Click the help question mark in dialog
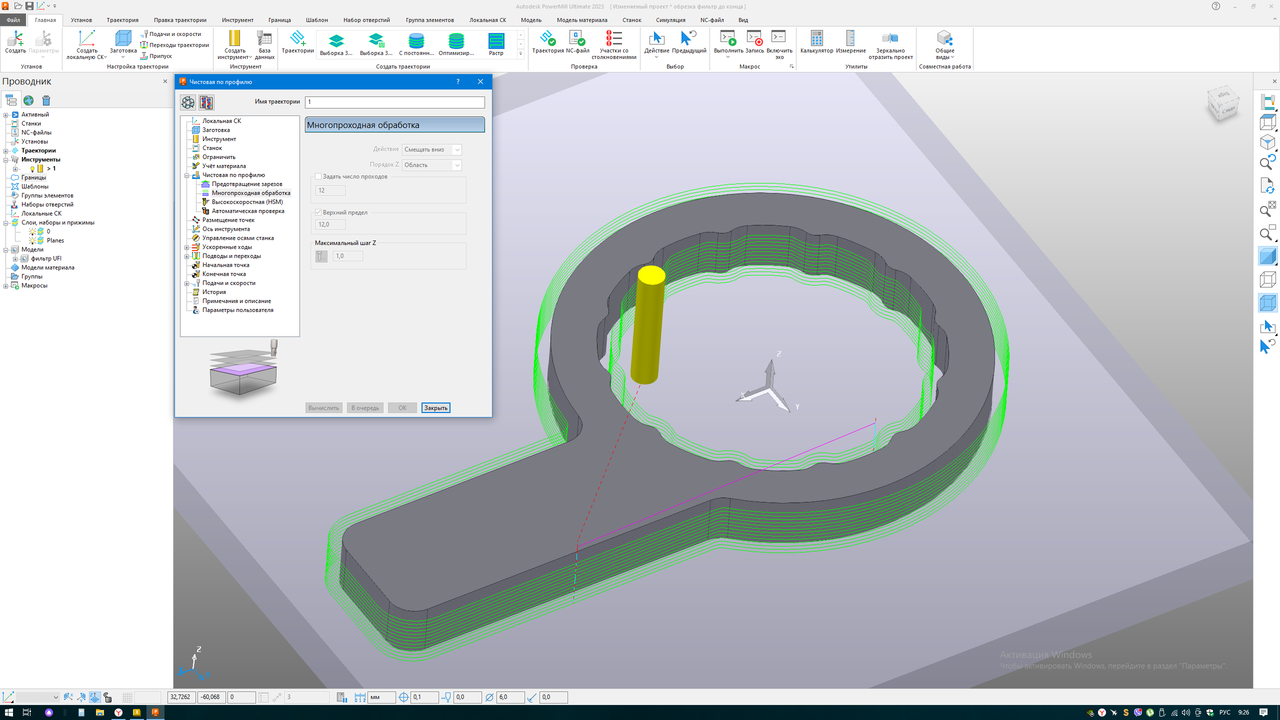The height and width of the screenshot is (720, 1280). (458, 82)
